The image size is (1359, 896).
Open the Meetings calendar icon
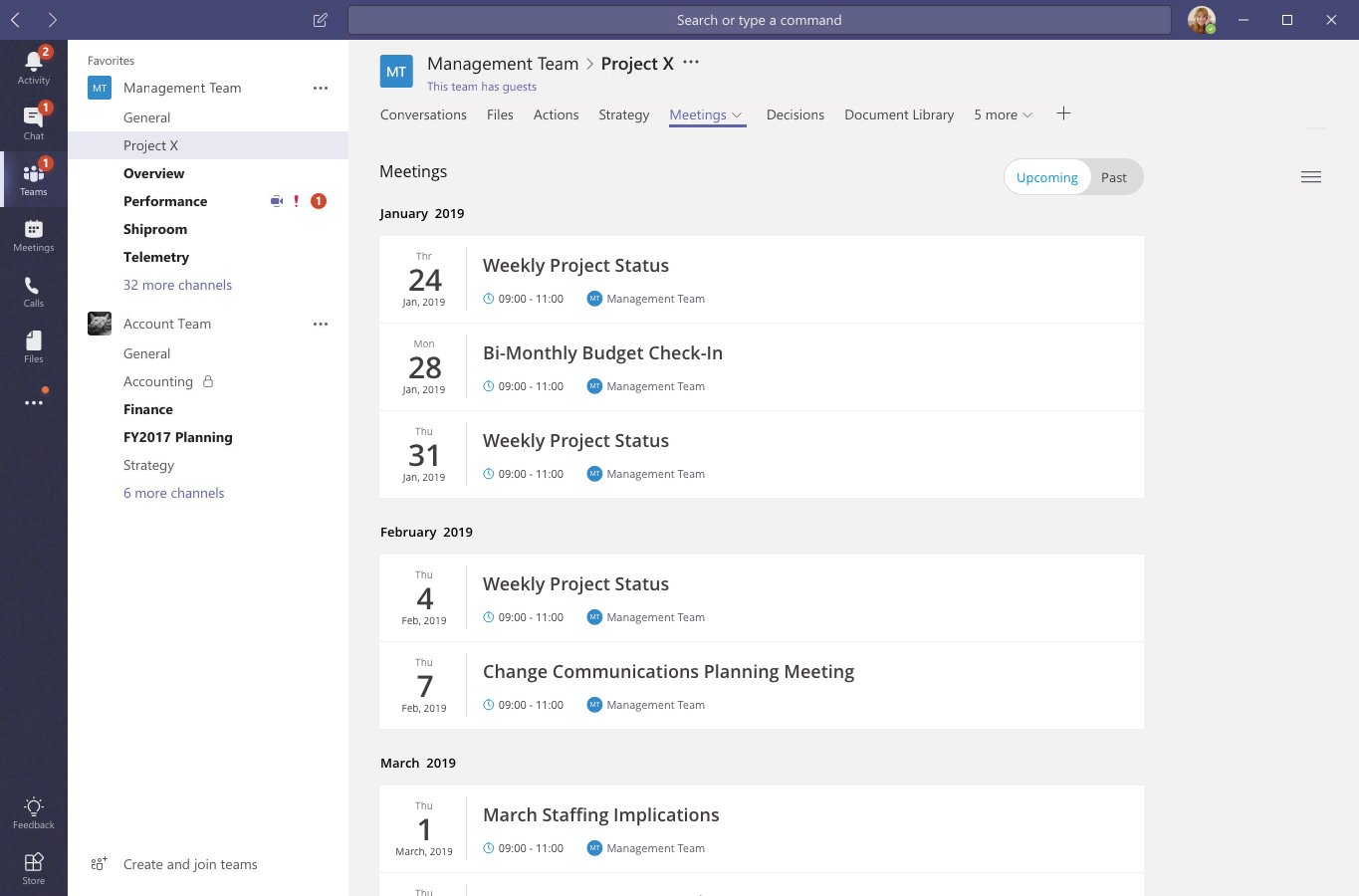(33, 231)
